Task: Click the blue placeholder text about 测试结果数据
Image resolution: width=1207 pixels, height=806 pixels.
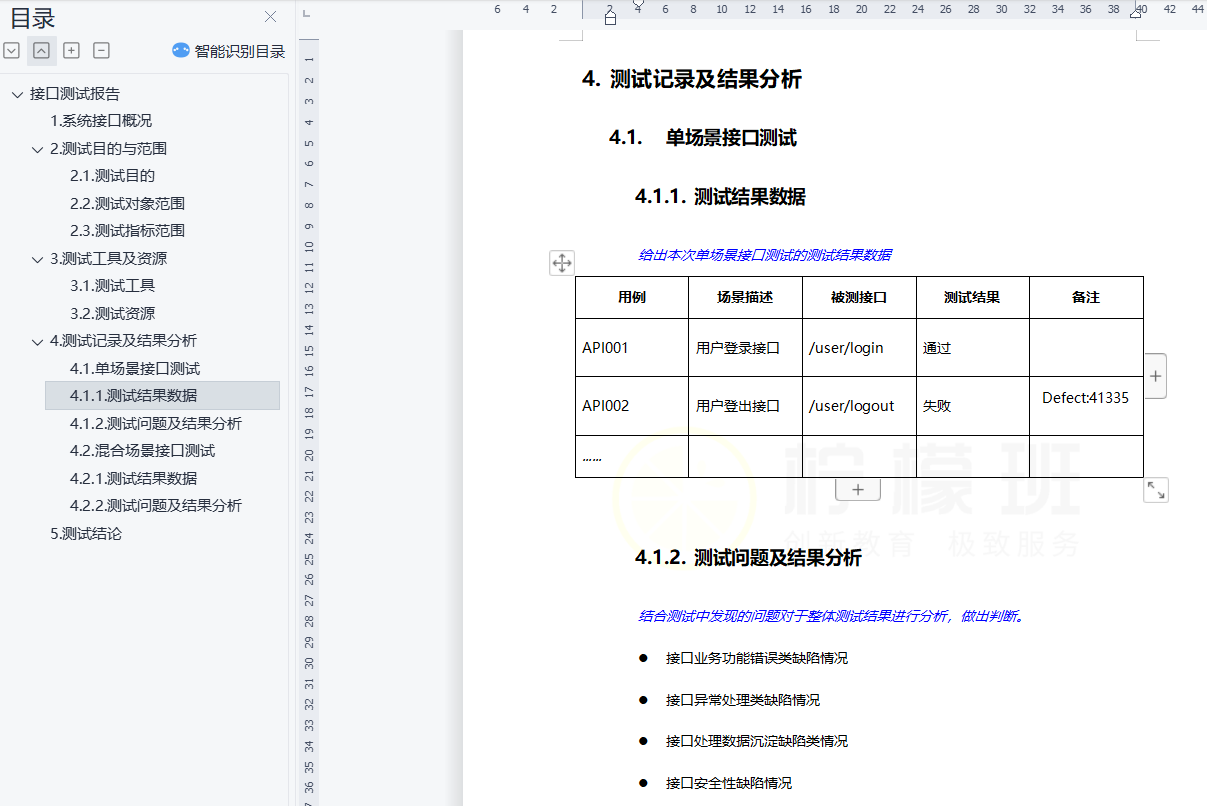Action: 767,256
